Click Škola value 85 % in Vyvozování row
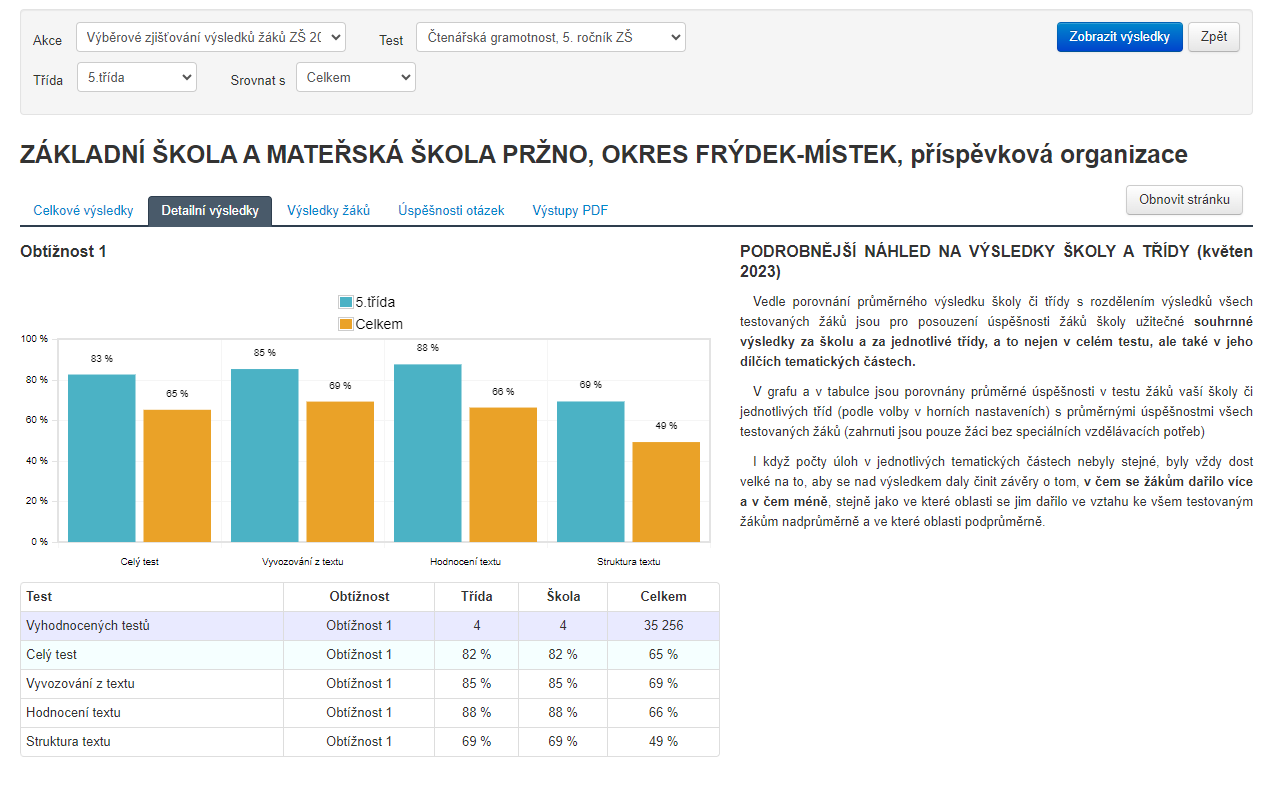Viewport: 1261px width, 785px height. (563, 684)
